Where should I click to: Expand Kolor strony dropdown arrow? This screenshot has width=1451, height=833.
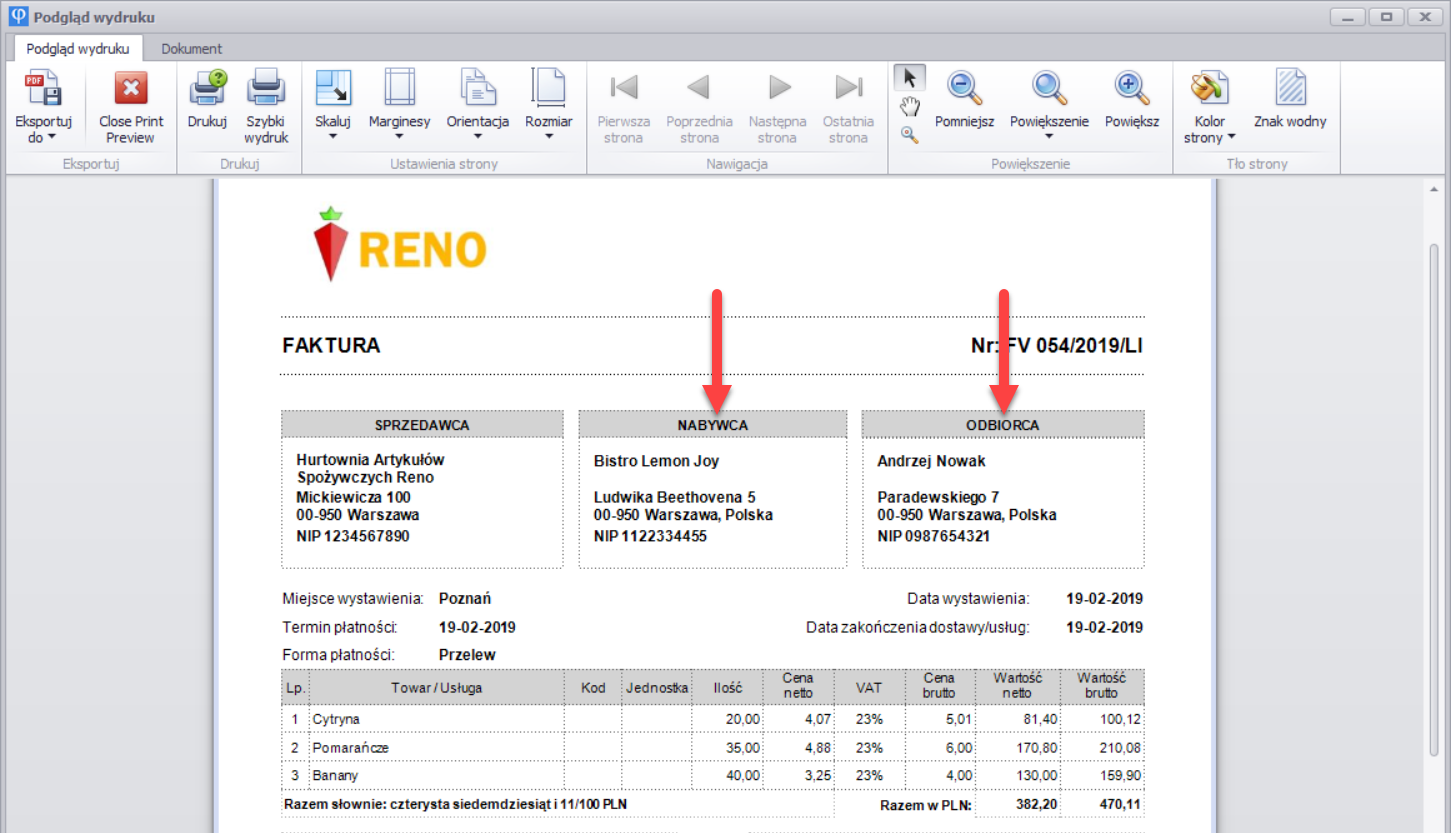point(1232,138)
